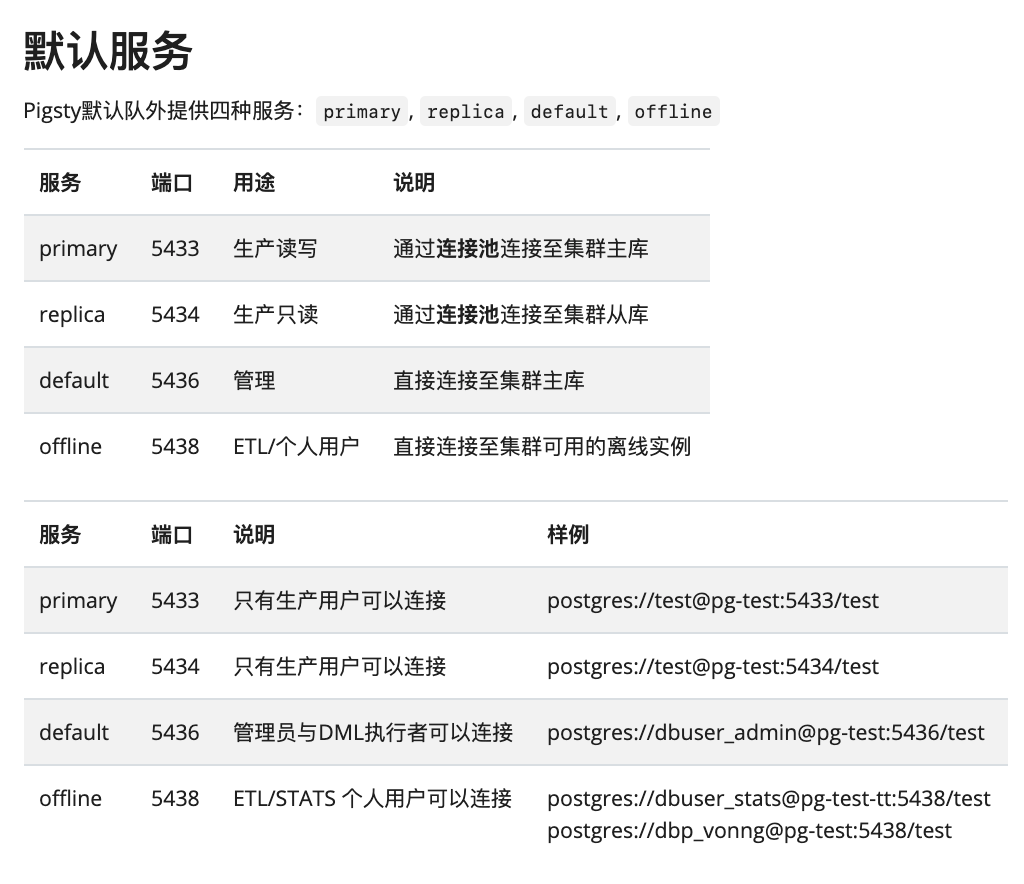This screenshot has height=884, width=1024.
Task: Click port 5438 in the ETL/STATS row
Action: pos(175,798)
